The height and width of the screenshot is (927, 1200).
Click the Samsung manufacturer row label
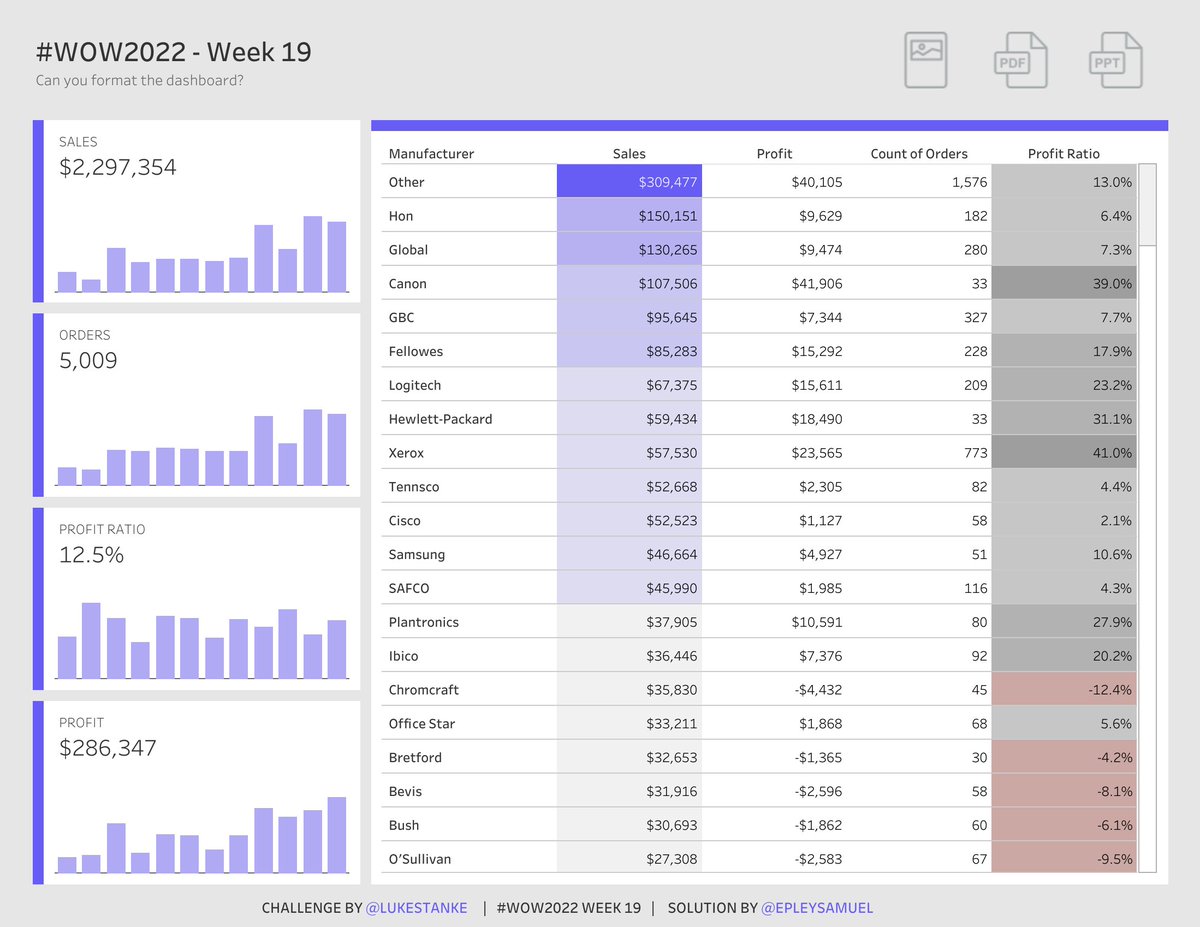click(416, 554)
